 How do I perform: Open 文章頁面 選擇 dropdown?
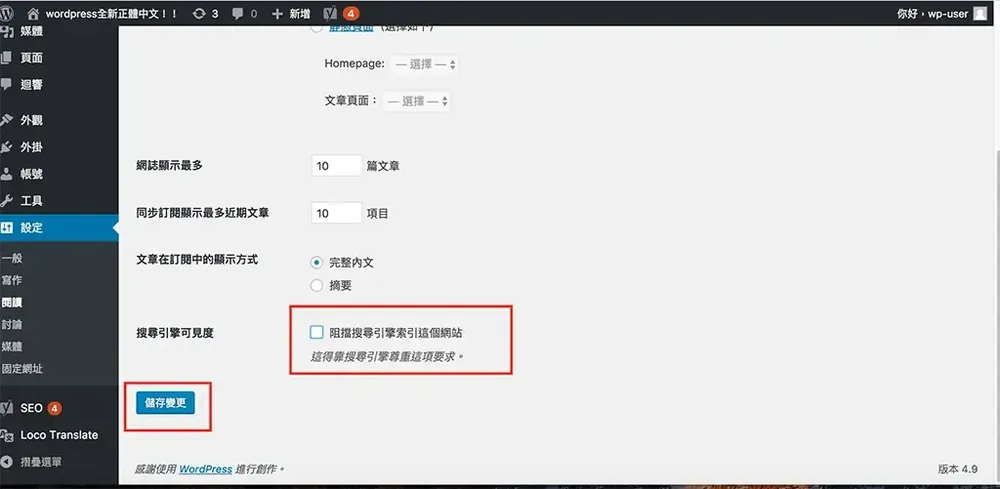(416, 101)
